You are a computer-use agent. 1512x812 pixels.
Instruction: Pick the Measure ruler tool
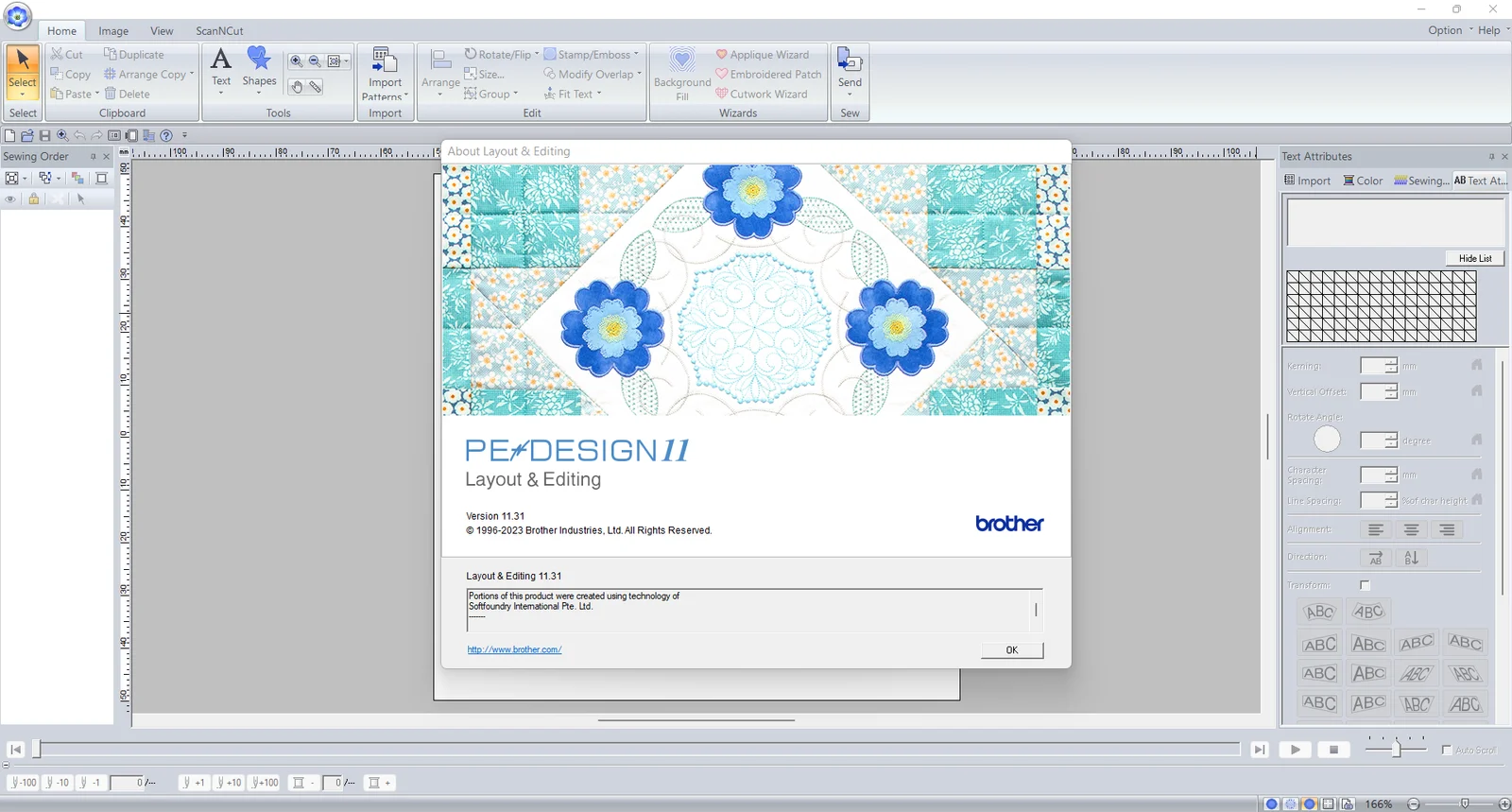[x=316, y=87]
